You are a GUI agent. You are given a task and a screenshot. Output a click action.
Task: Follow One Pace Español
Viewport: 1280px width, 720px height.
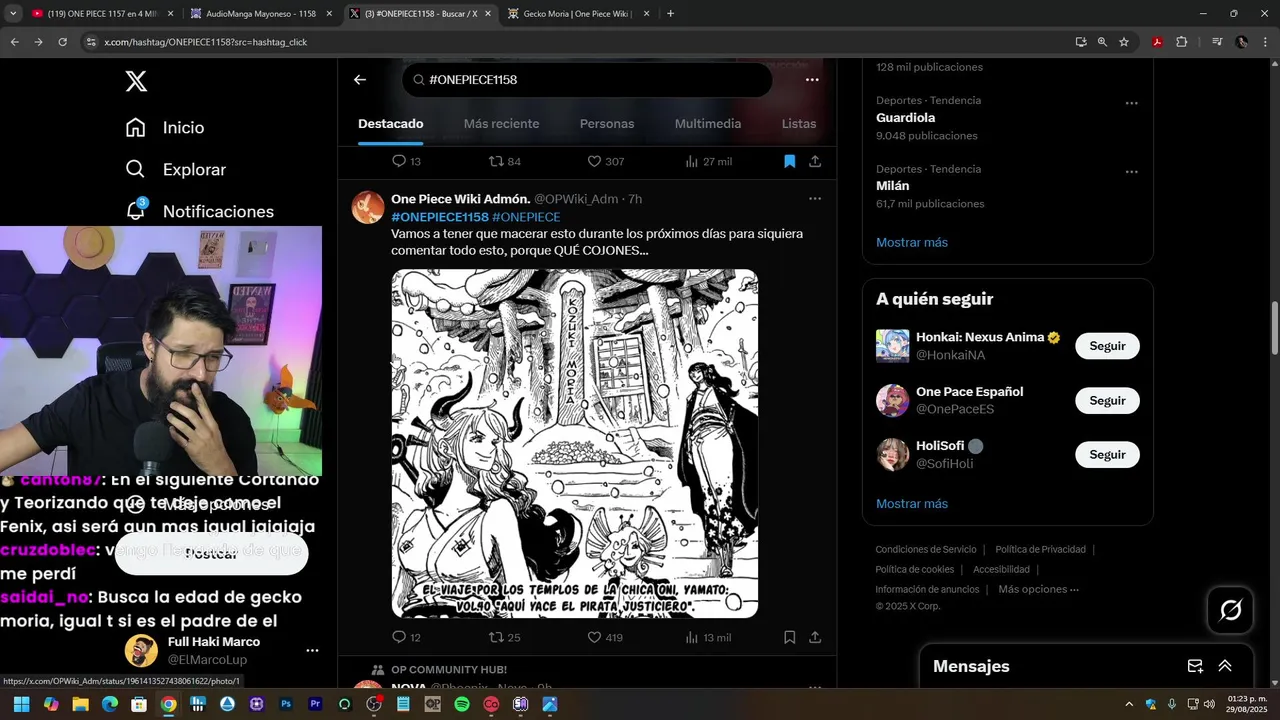click(x=1107, y=400)
